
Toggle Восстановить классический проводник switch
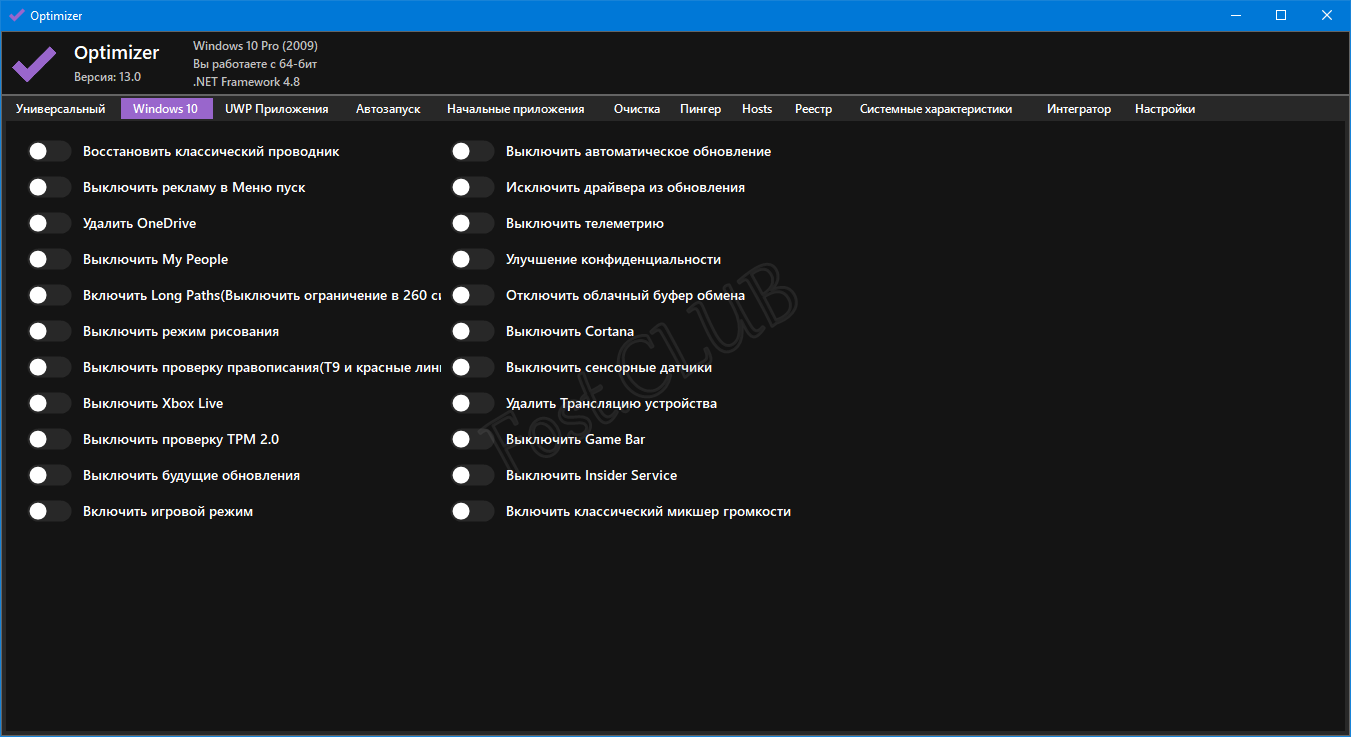point(50,151)
